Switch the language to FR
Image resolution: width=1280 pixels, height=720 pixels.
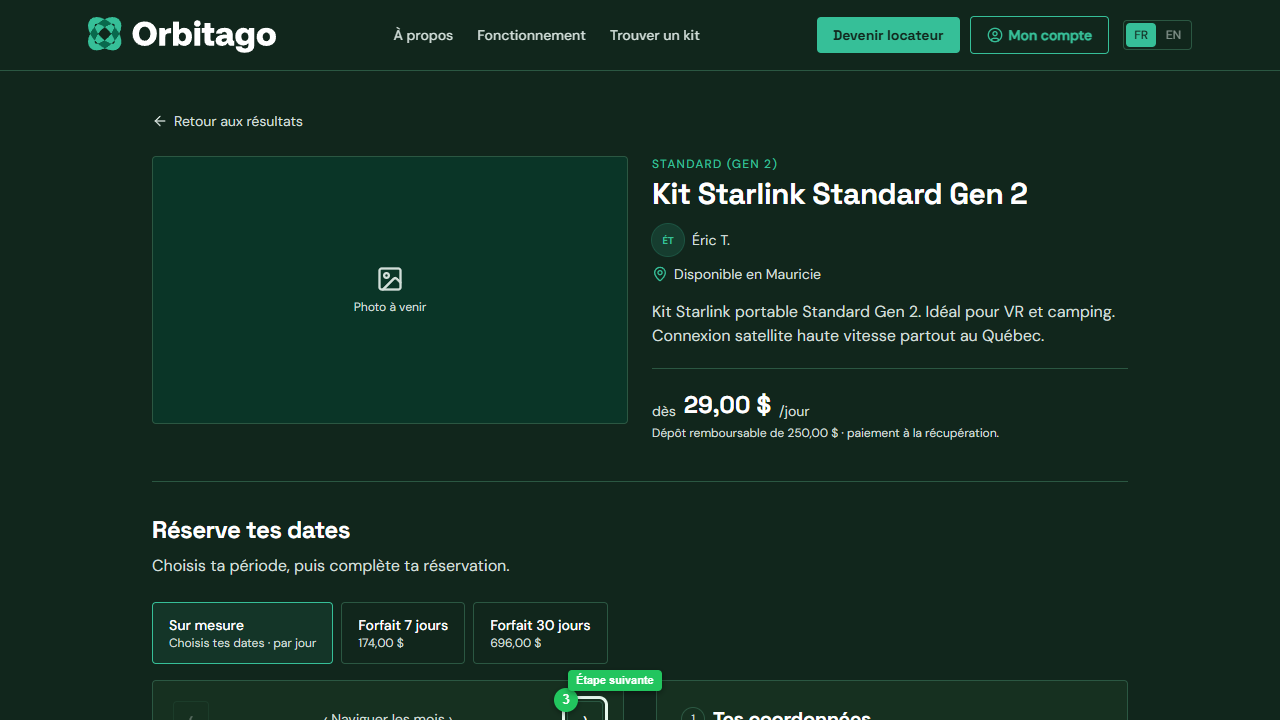1141,35
